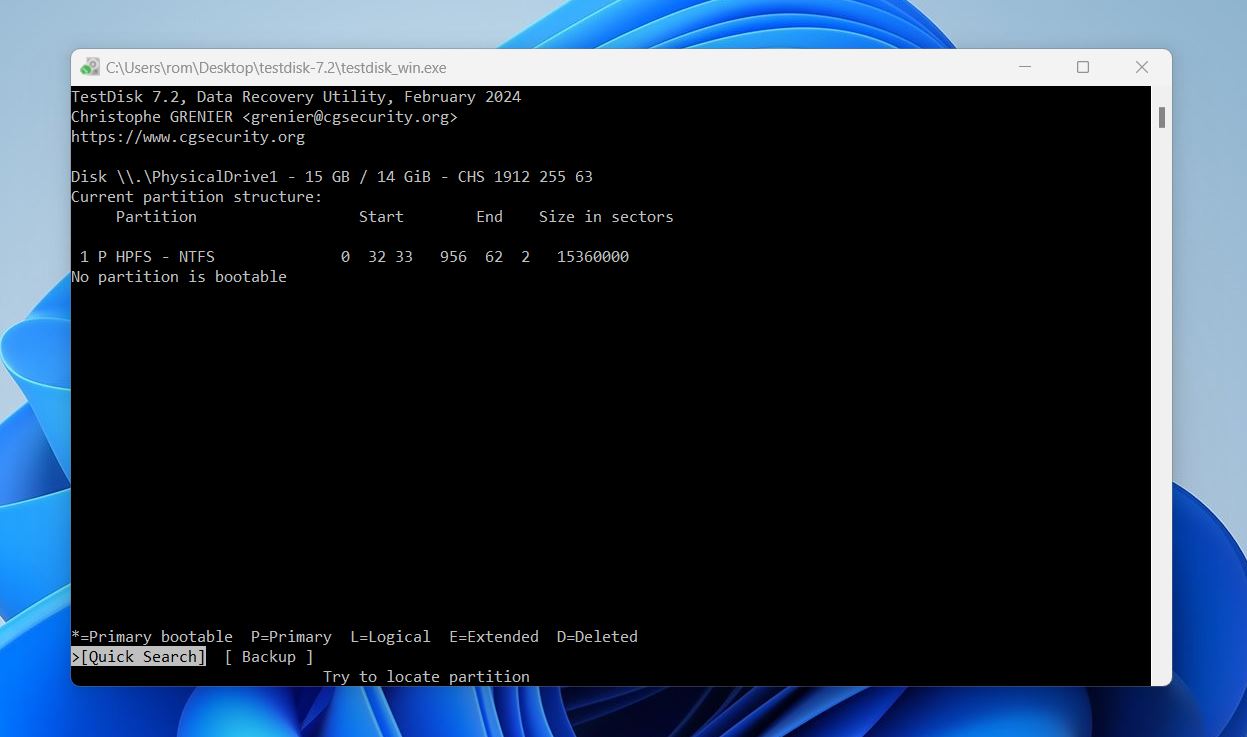Choose the Backup option
The height and width of the screenshot is (737, 1247).
(268, 657)
